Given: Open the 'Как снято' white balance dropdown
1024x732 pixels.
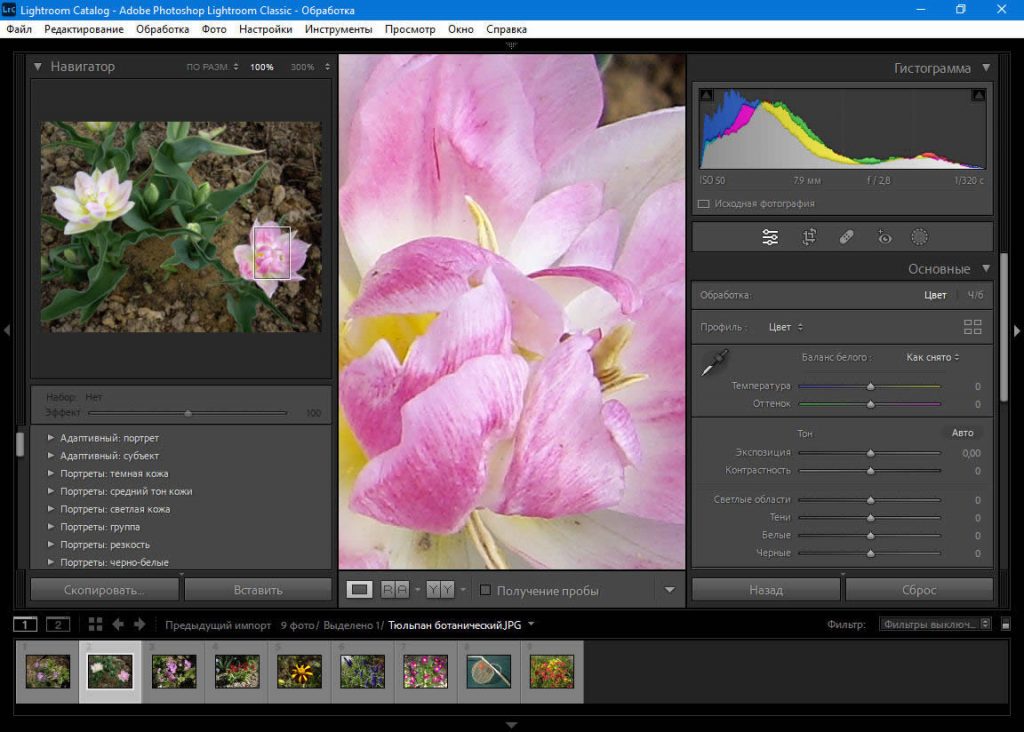Looking at the screenshot, I should coord(932,357).
